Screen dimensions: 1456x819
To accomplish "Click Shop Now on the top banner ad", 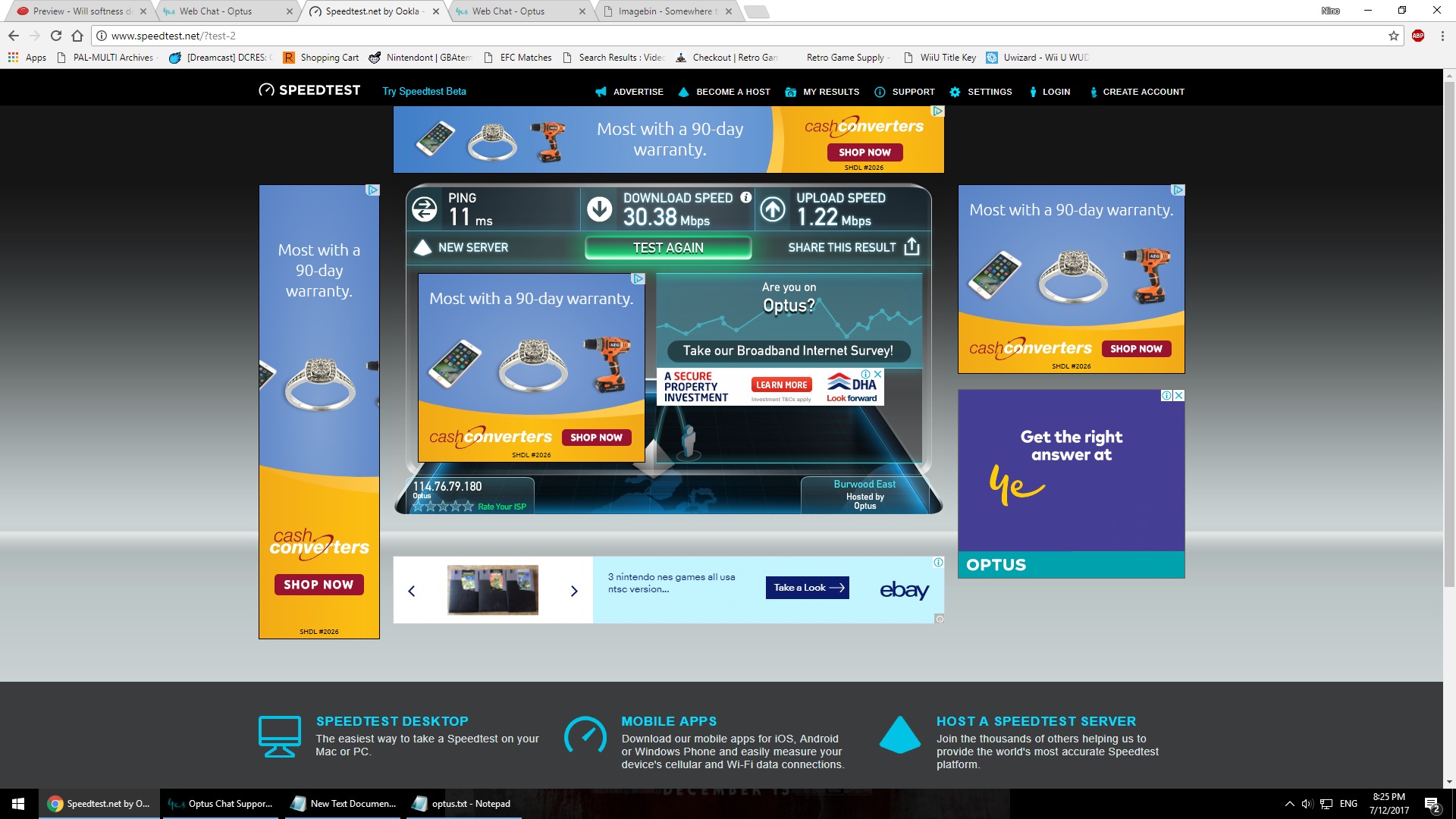I will tap(864, 152).
